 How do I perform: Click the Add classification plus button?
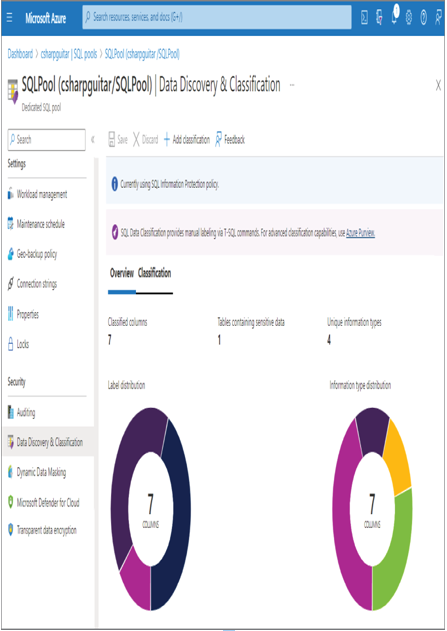tap(187, 140)
